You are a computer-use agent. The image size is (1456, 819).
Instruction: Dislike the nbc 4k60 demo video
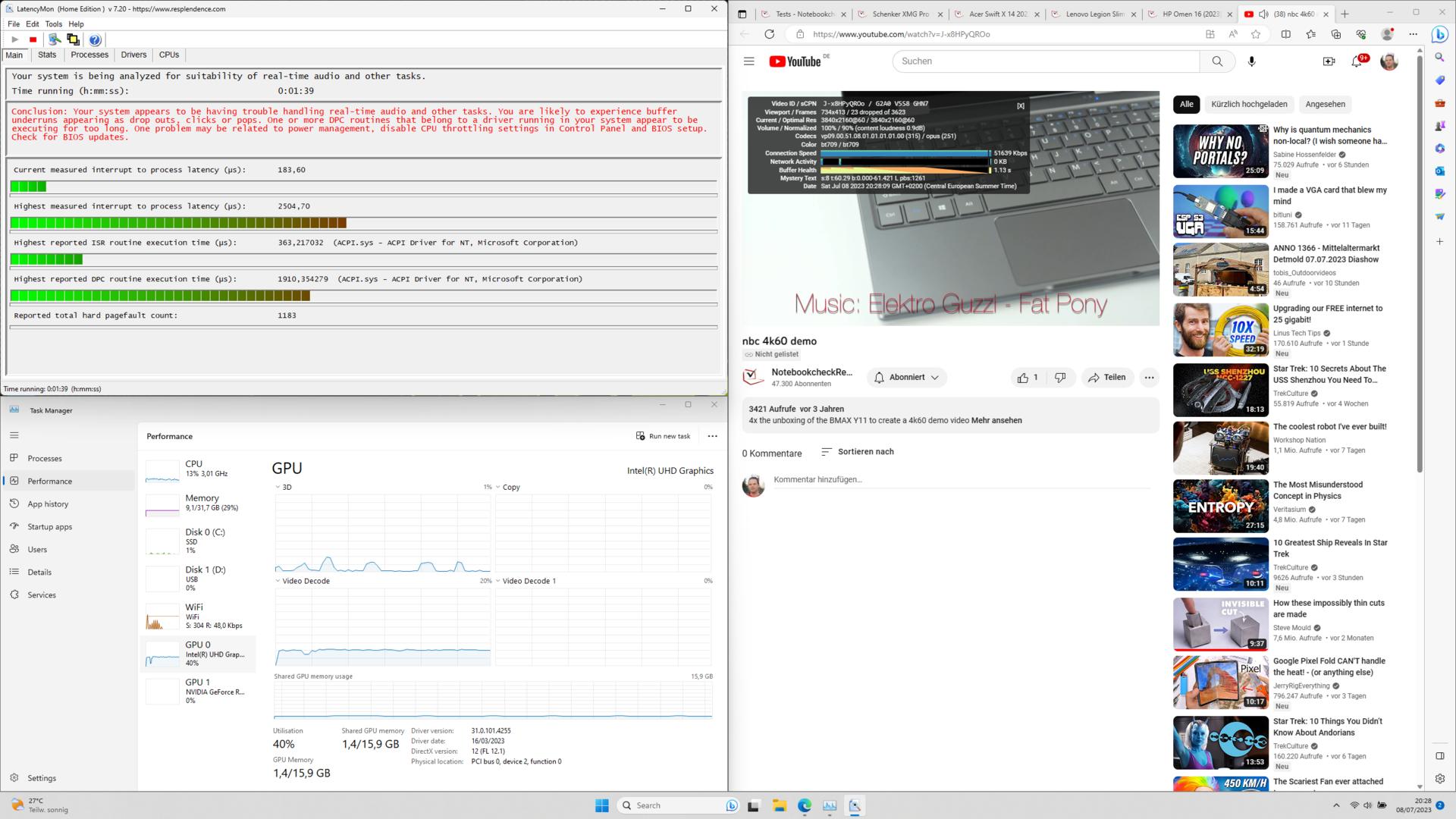click(1060, 378)
